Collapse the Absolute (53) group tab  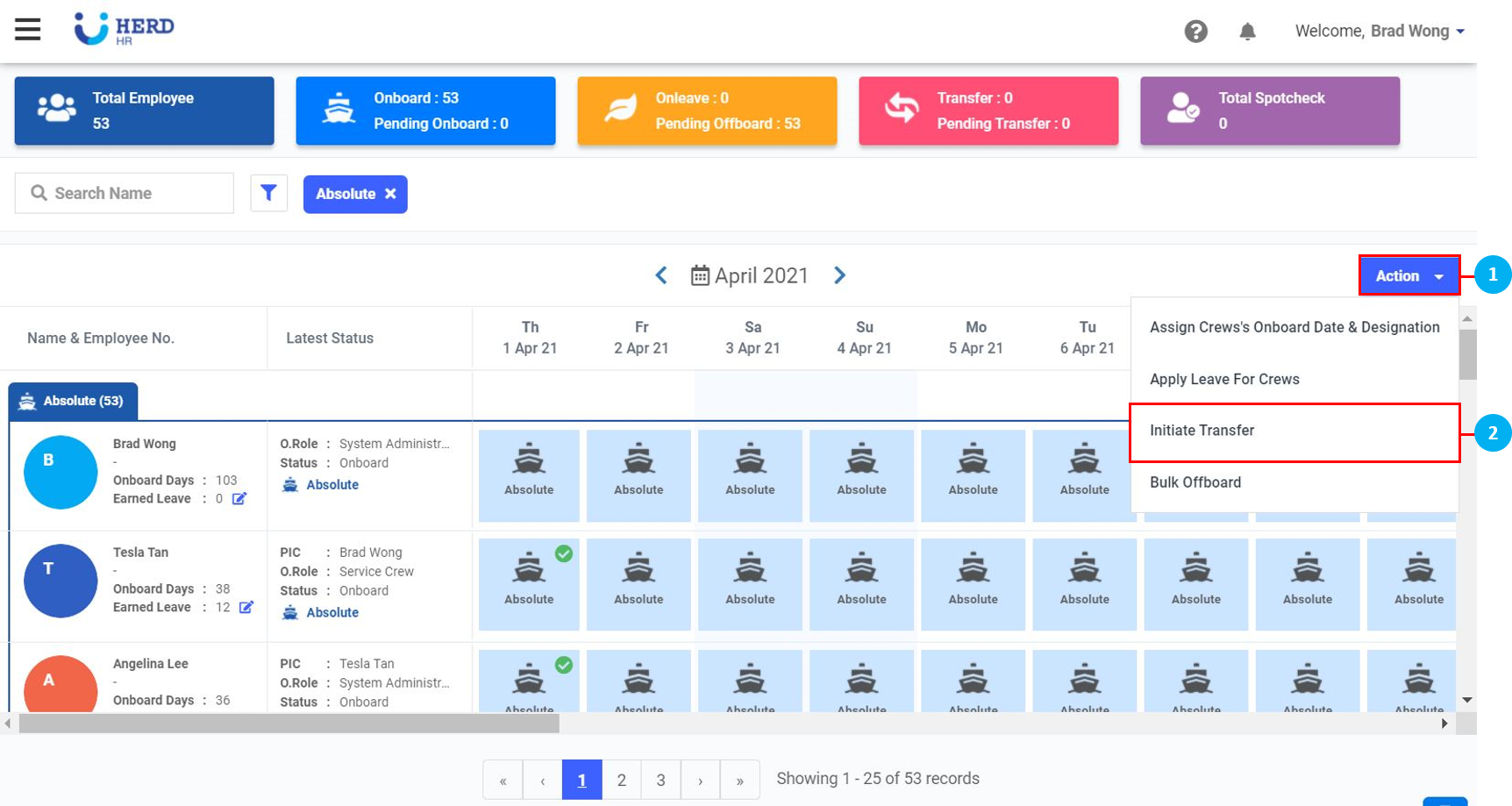[x=74, y=401]
